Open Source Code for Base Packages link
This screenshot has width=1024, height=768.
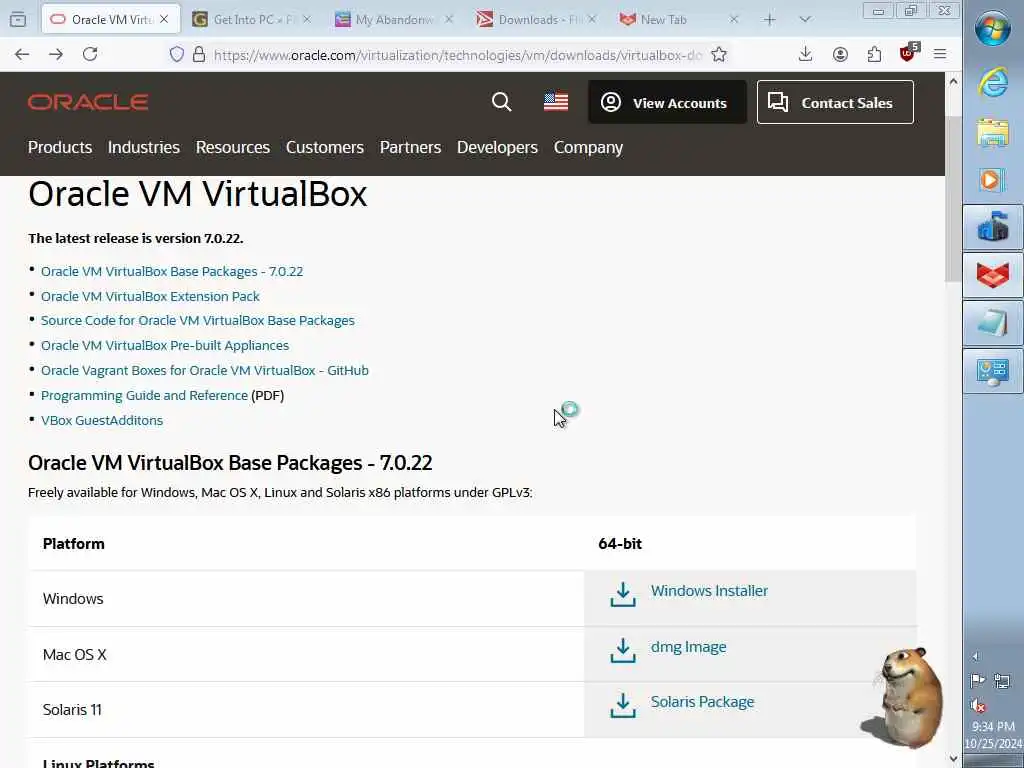(198, 321)
